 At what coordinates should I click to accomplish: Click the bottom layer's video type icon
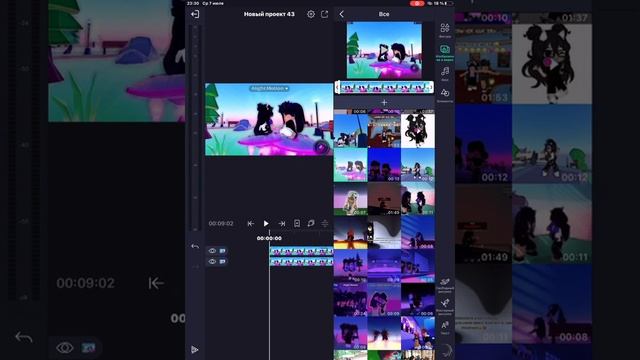(222, 261)
